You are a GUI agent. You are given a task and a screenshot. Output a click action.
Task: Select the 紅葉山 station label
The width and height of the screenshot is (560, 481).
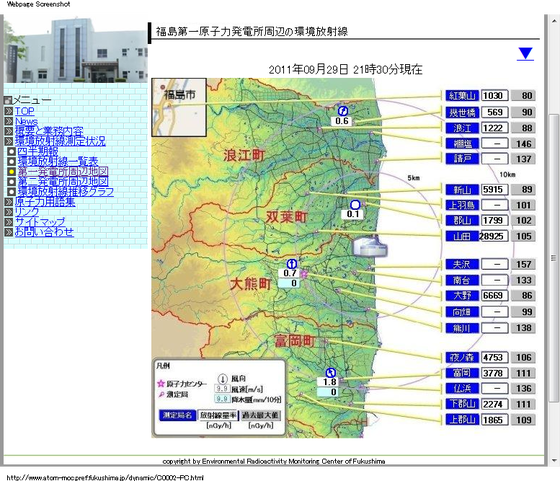462,96
